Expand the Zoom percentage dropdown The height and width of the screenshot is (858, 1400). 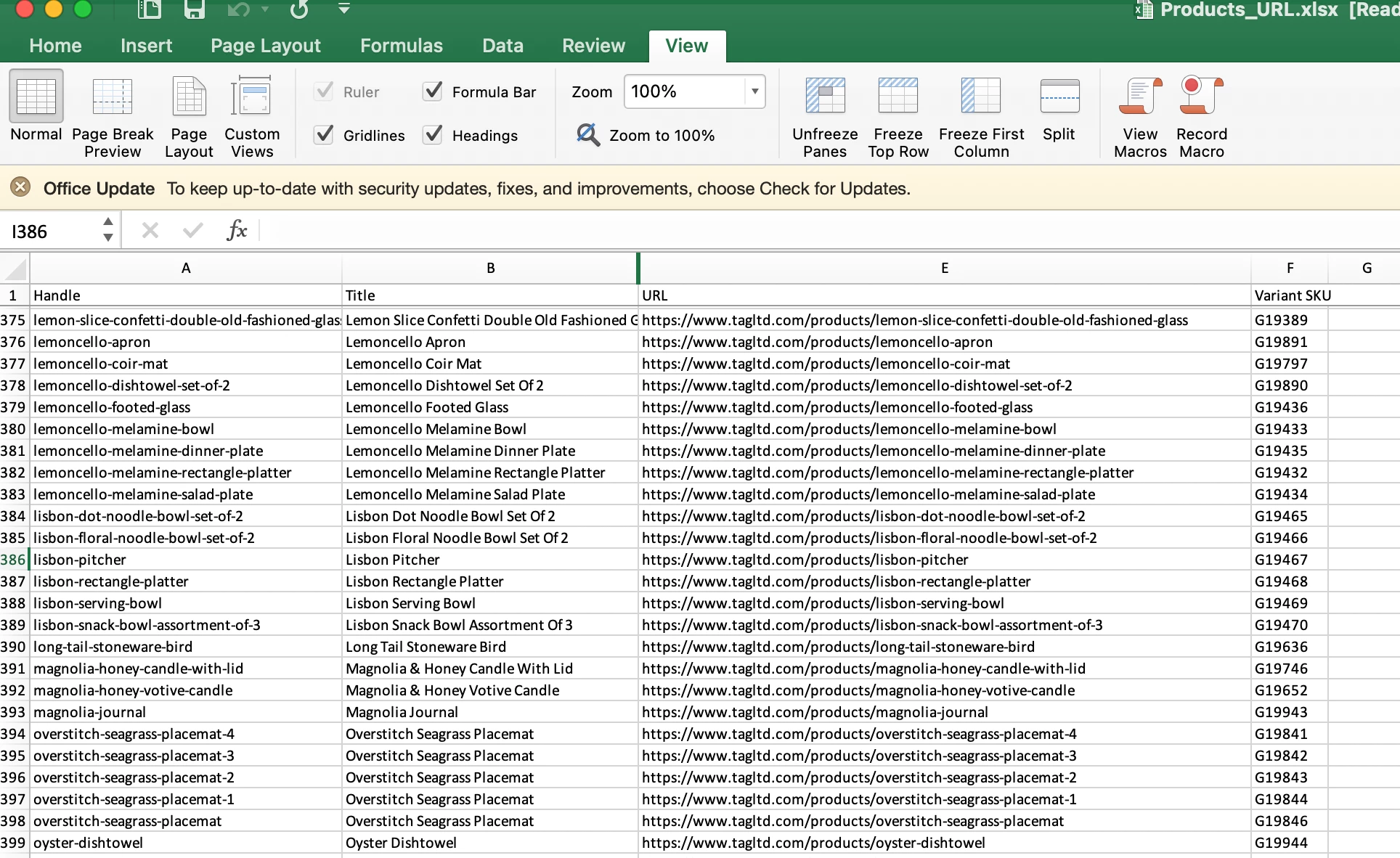(755, 91)
